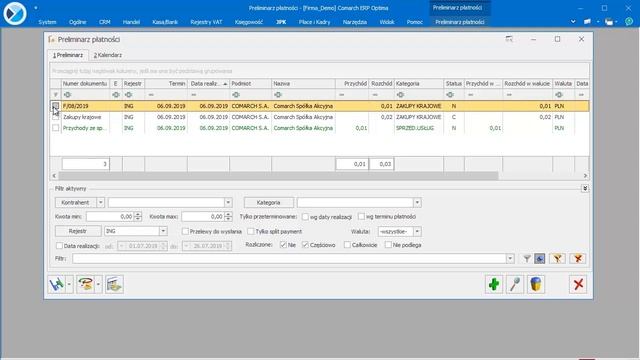Open the Rejestr ING dropdown

point(163,231)
